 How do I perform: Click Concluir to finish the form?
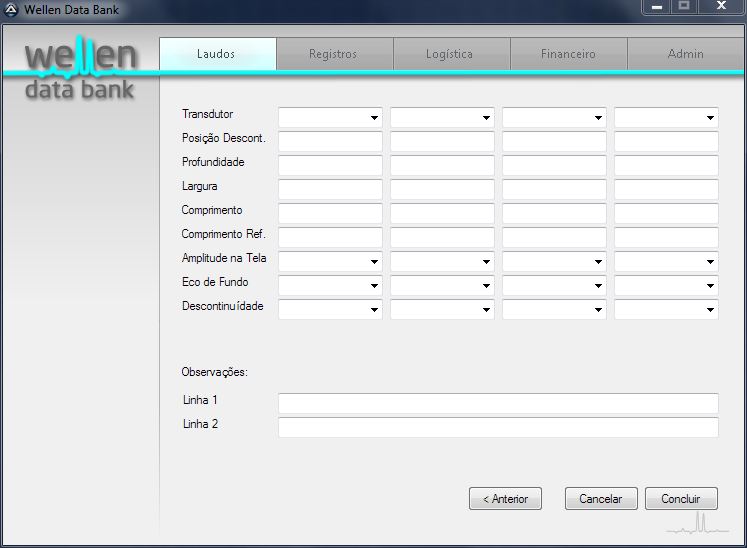point(681,498)
